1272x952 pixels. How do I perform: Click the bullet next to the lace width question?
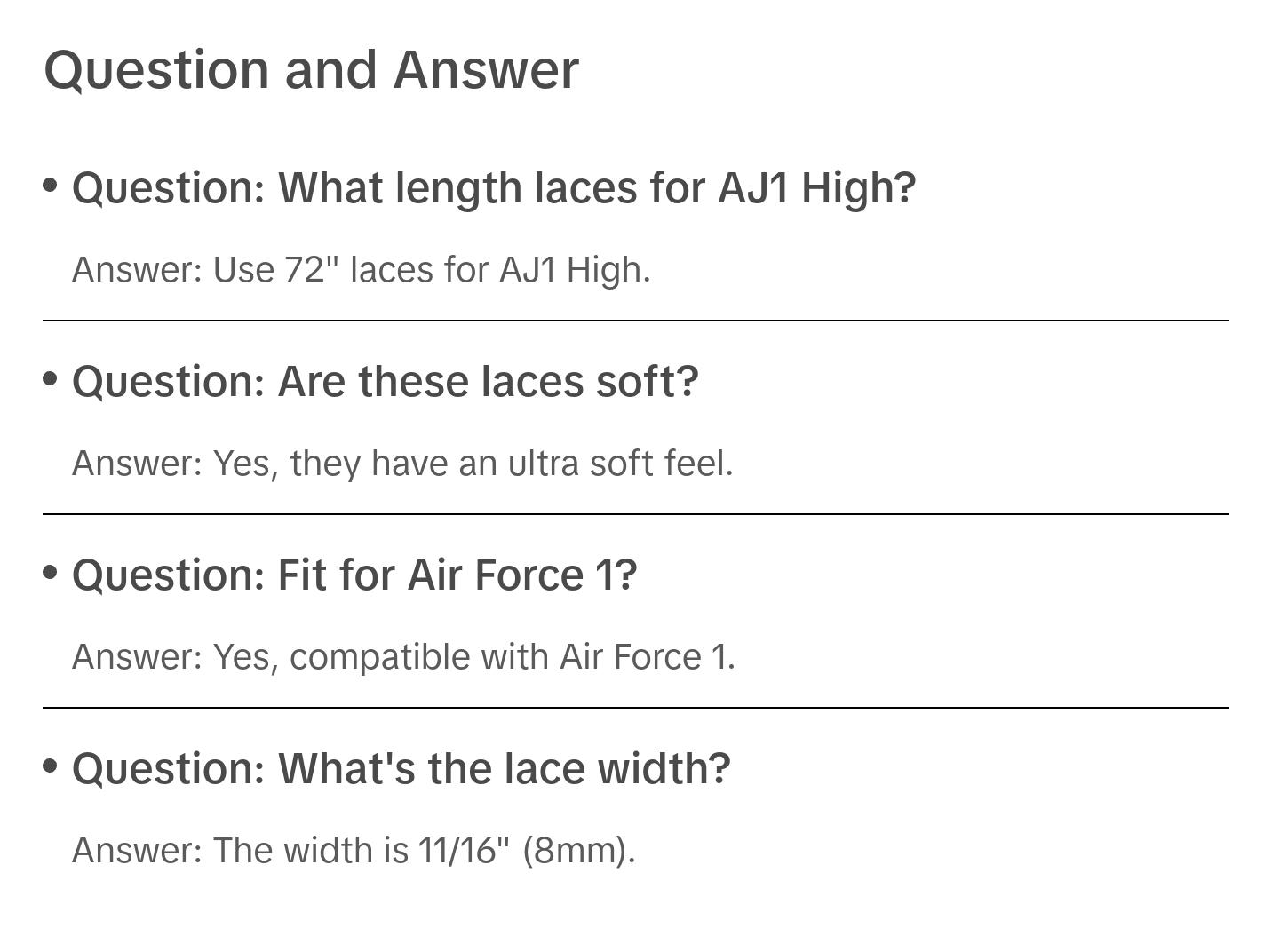click(x=51, y=766)
